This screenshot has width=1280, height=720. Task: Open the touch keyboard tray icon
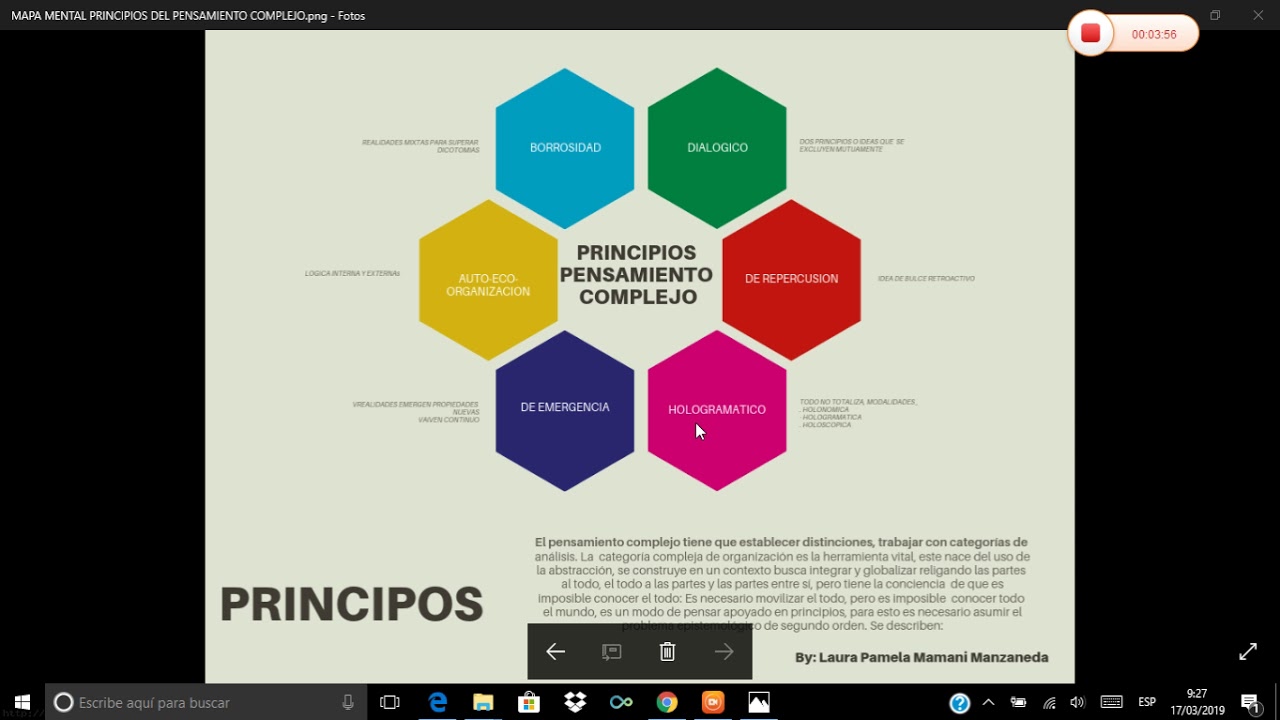pos(1111,702)
